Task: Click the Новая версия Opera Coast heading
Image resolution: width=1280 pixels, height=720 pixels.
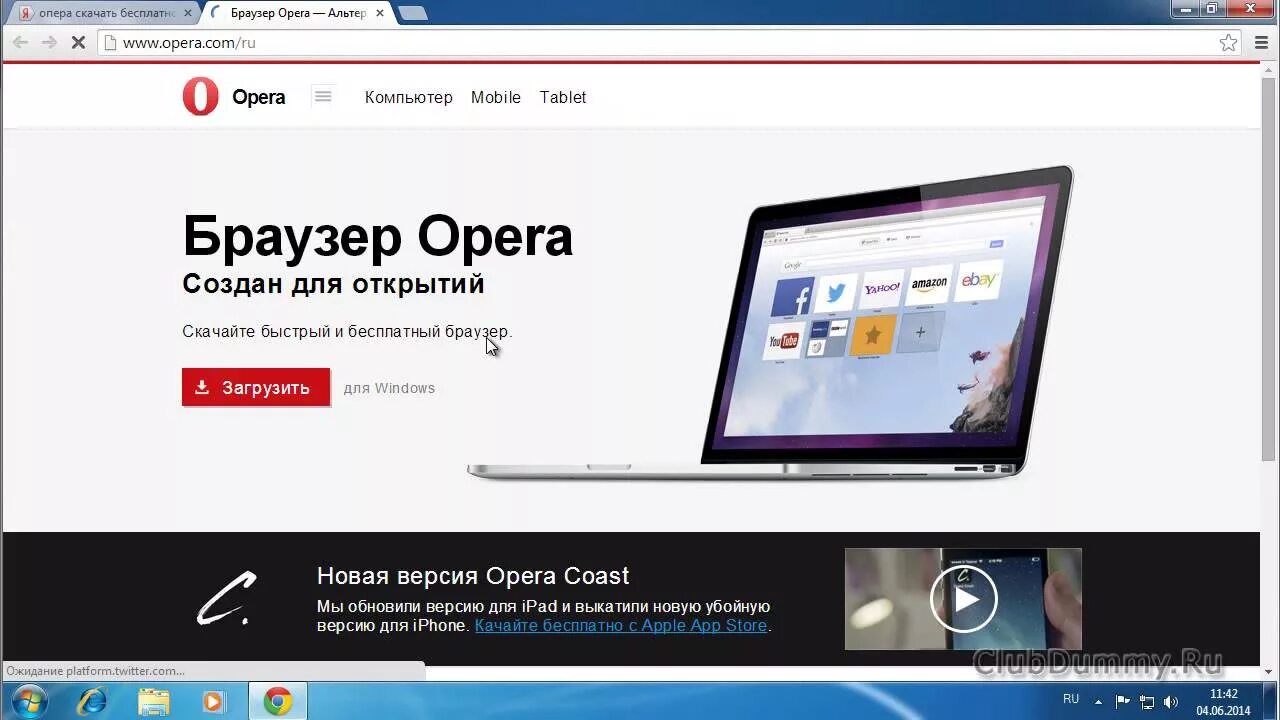Action: (473, 576)
